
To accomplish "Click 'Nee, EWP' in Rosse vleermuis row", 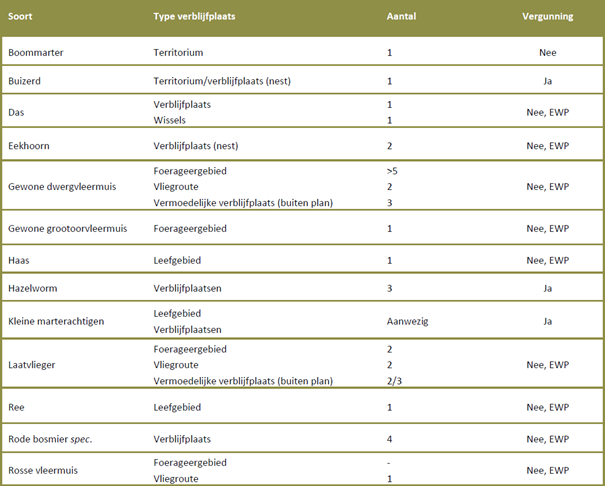I will [548, 470].
